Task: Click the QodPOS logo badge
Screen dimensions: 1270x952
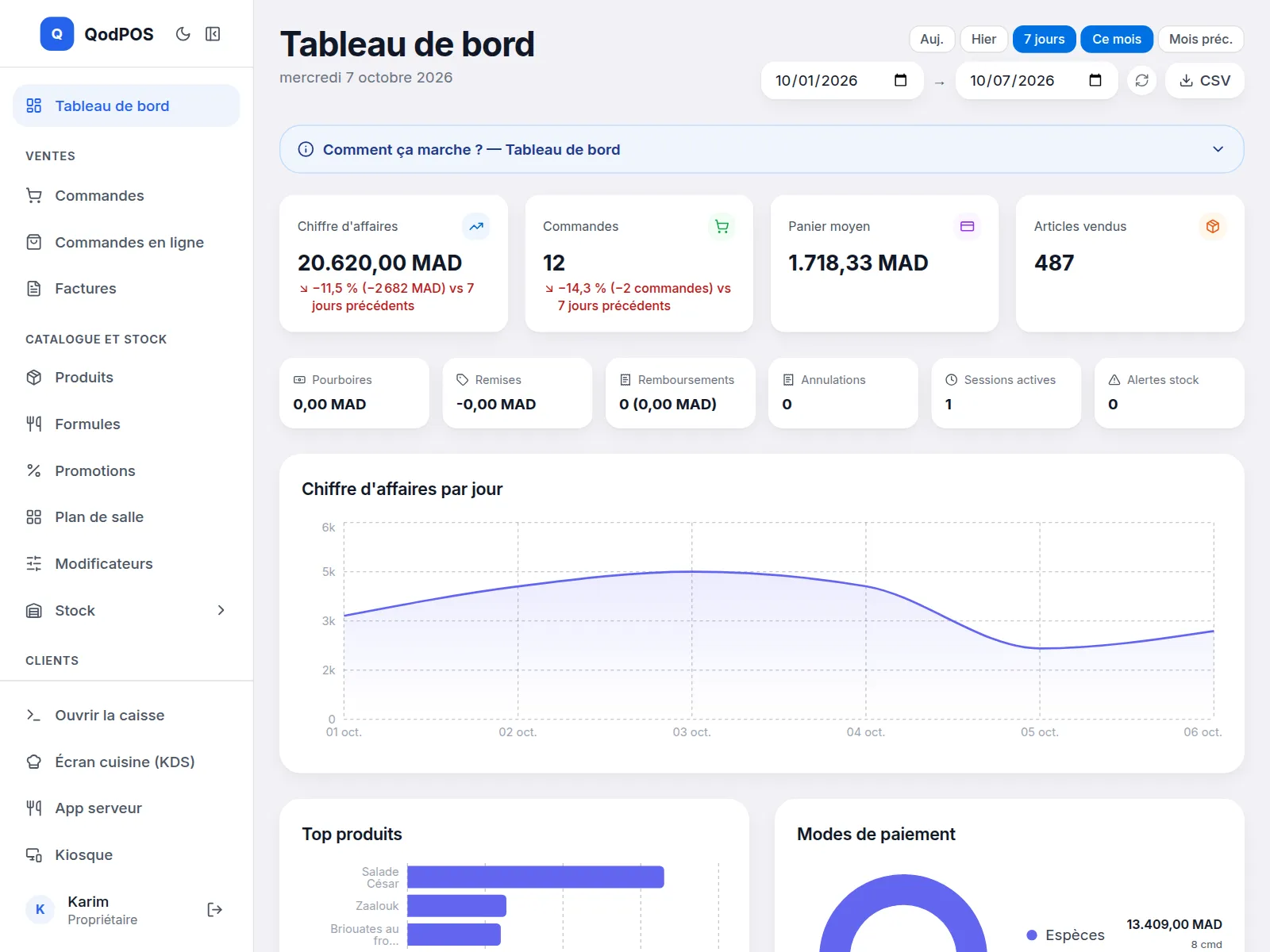Action: (x=57, y=34)
